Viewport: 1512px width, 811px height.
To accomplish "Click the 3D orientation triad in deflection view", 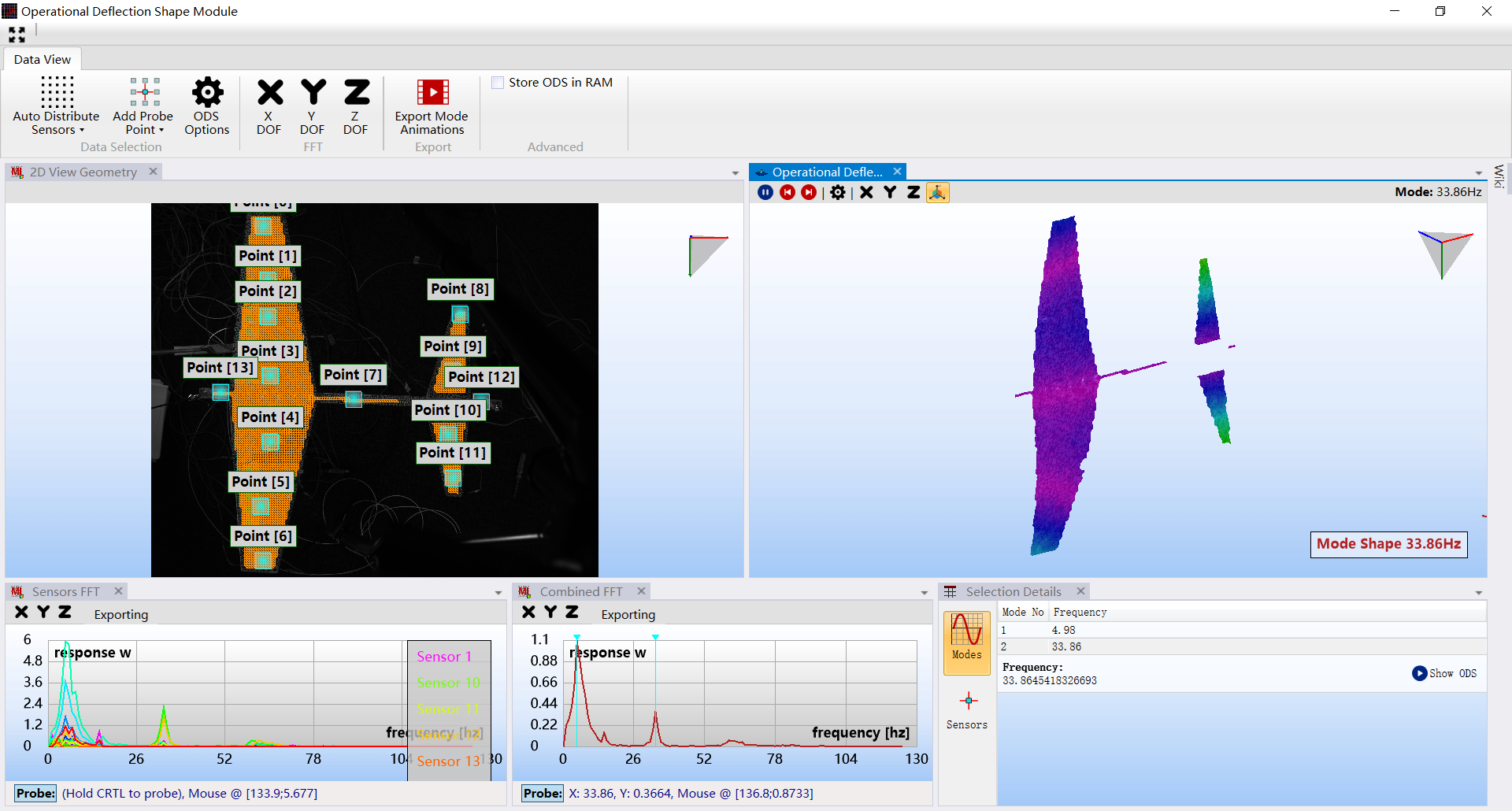I will click(x=1446, y=254).
